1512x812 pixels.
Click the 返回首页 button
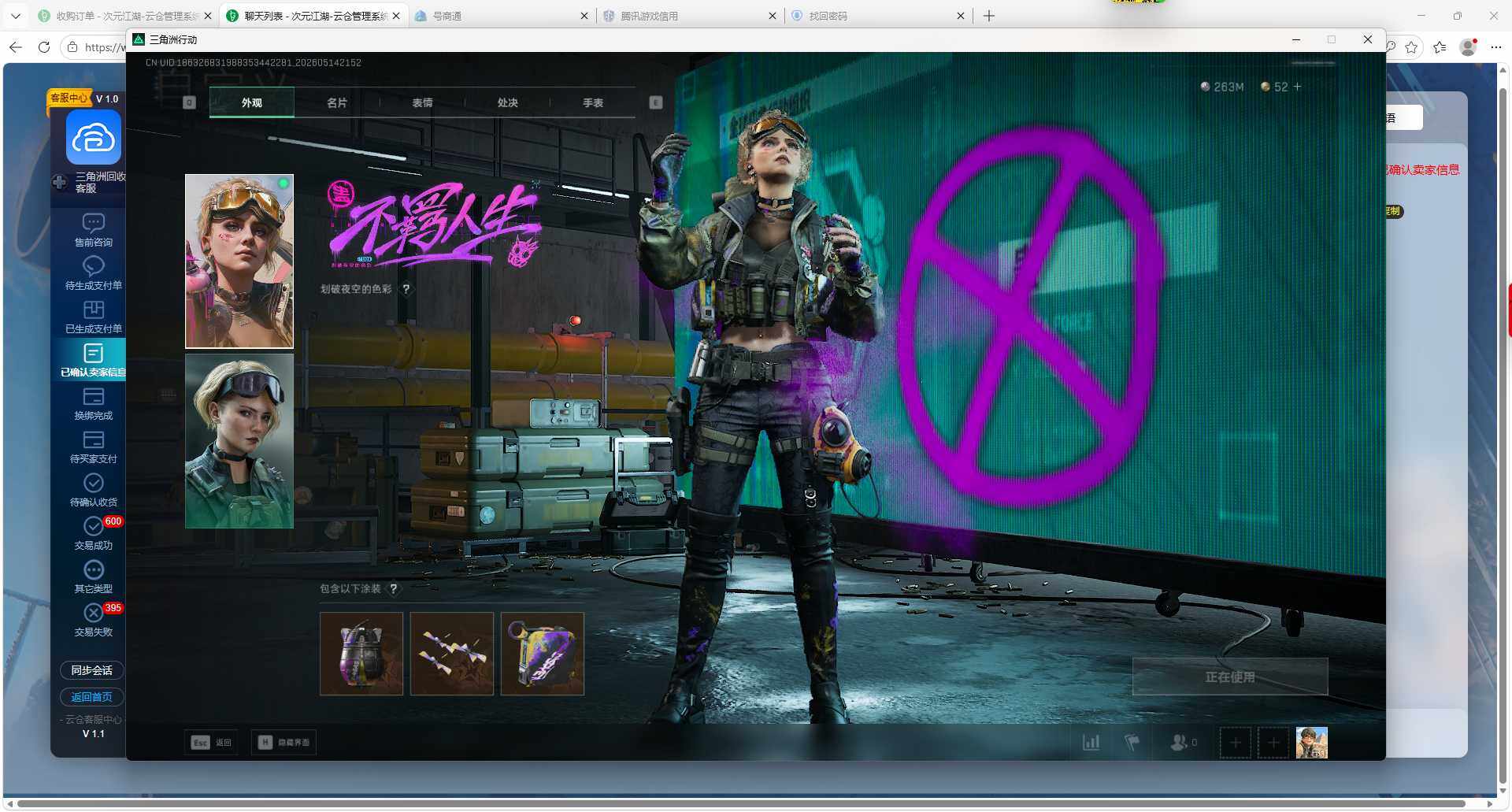[x=92, y=697]
